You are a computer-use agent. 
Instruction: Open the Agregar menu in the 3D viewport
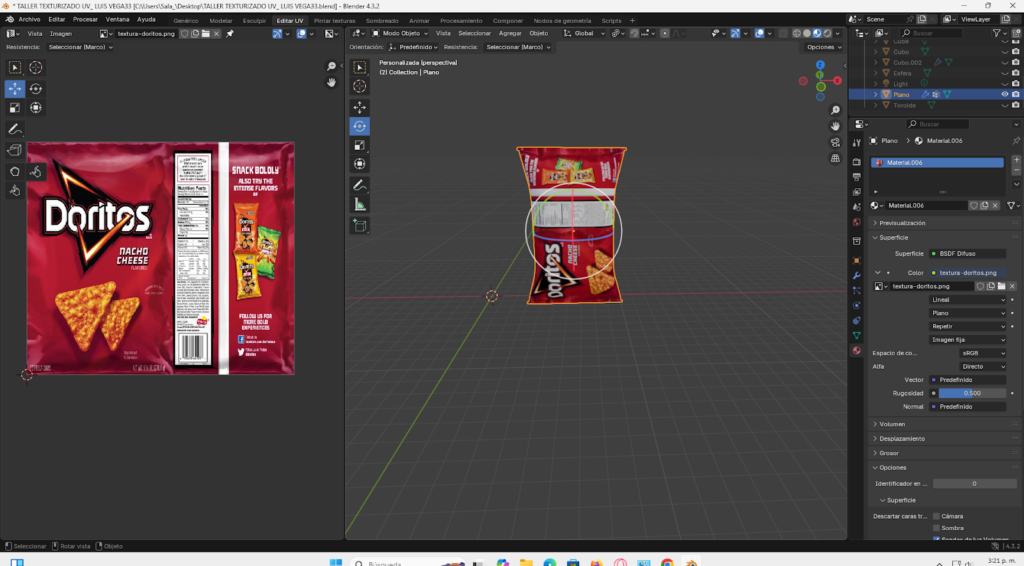(510, 33)
